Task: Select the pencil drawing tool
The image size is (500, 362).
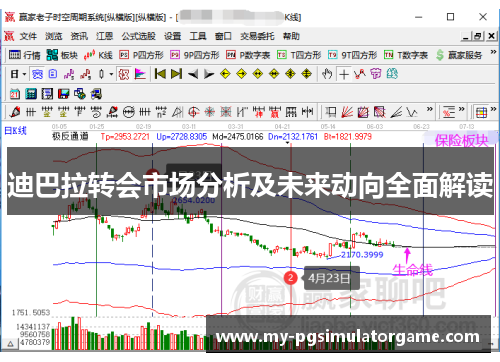Action: click(x=15, y=112)
